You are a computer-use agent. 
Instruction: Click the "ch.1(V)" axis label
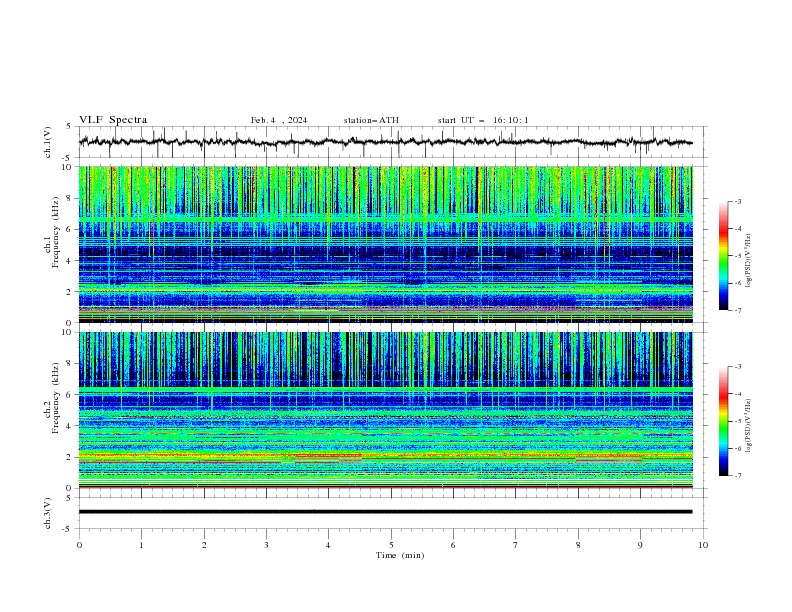[x=48, y=142]
